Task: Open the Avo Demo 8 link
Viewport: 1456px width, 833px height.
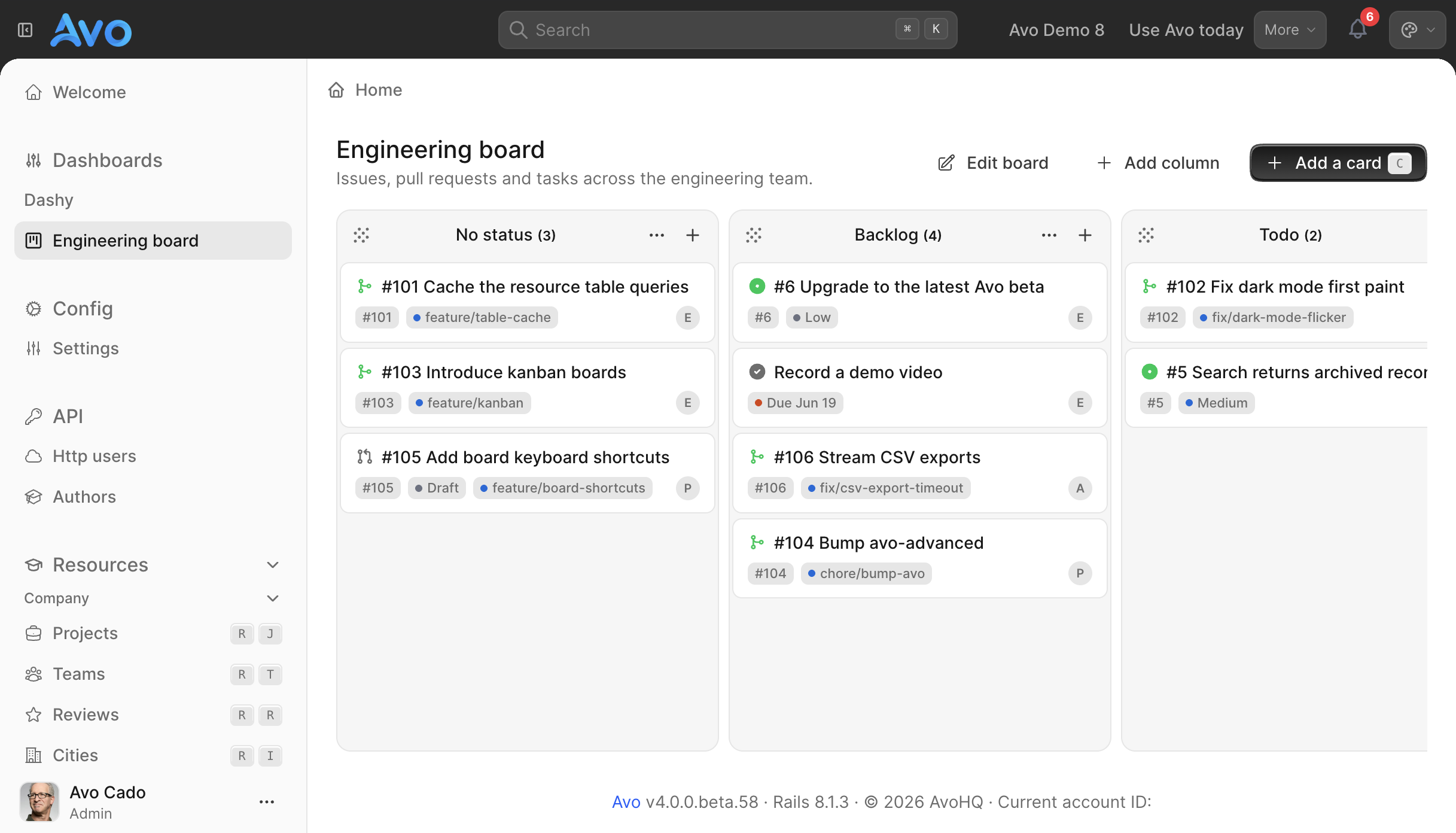Action: point(1056,30)
